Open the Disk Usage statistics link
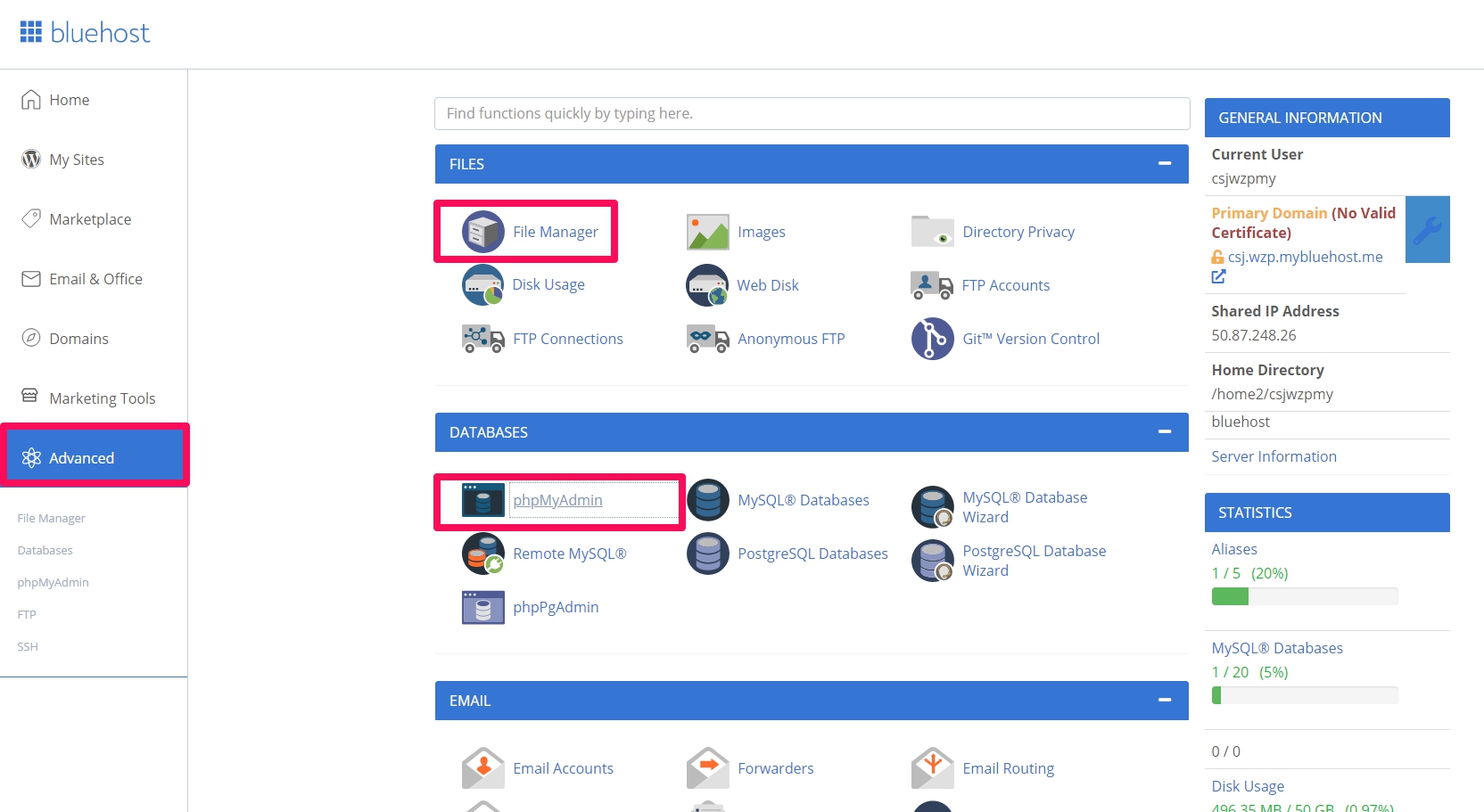 tap(1248, 786)
